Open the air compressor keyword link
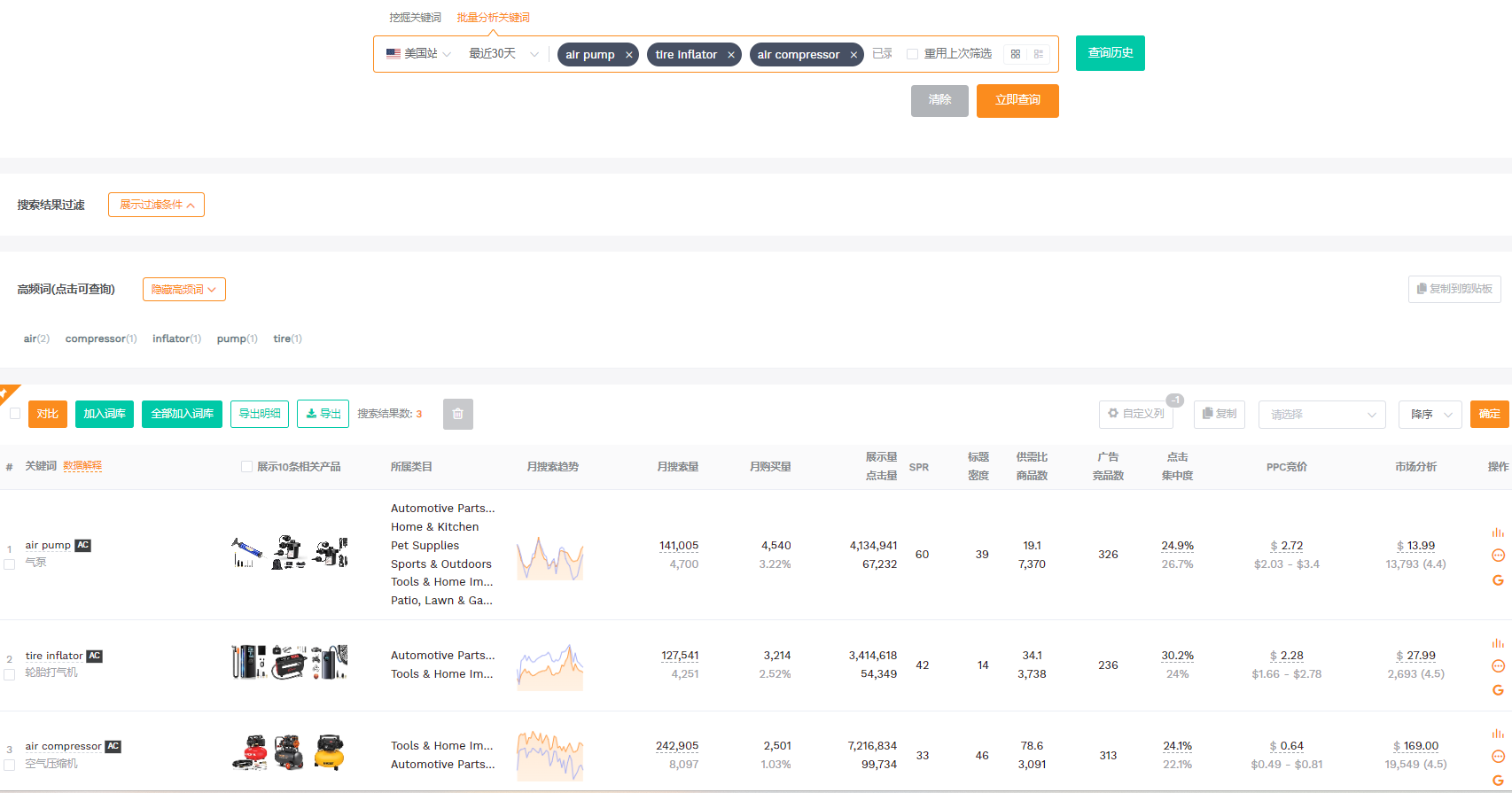Screen dimensions: 1512x793 coord(63,747)
